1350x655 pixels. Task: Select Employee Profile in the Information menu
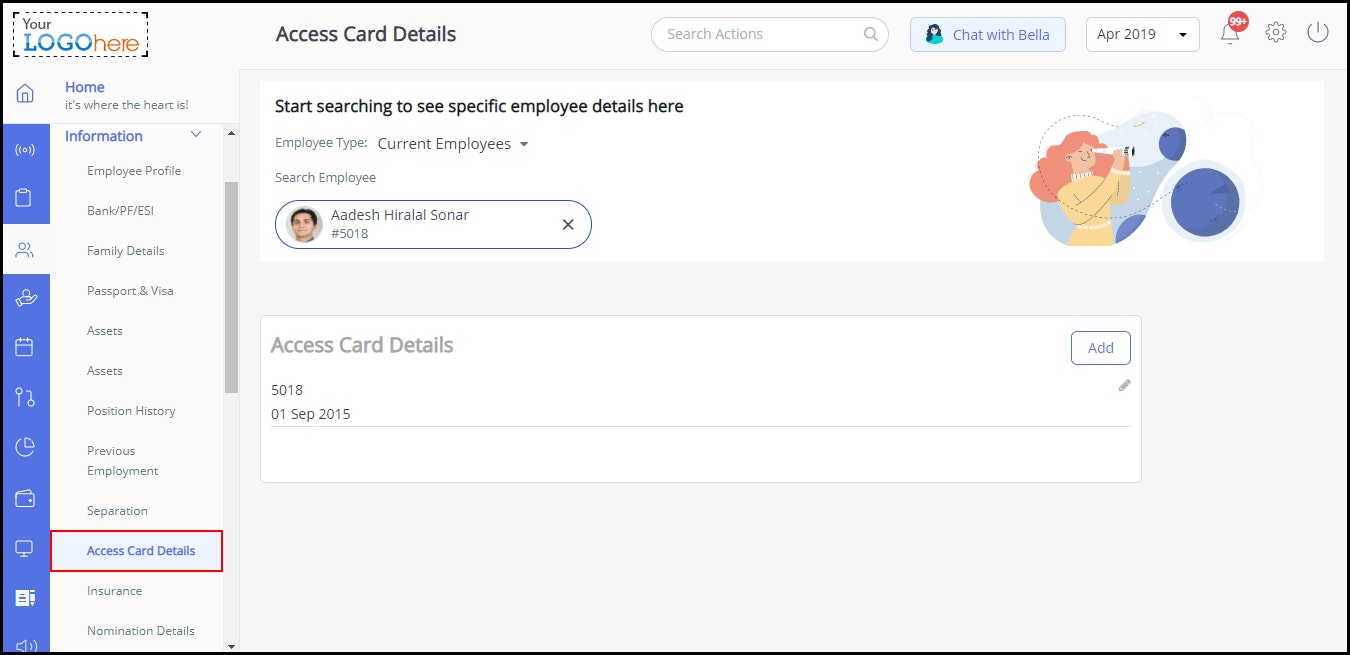(134, 170)
